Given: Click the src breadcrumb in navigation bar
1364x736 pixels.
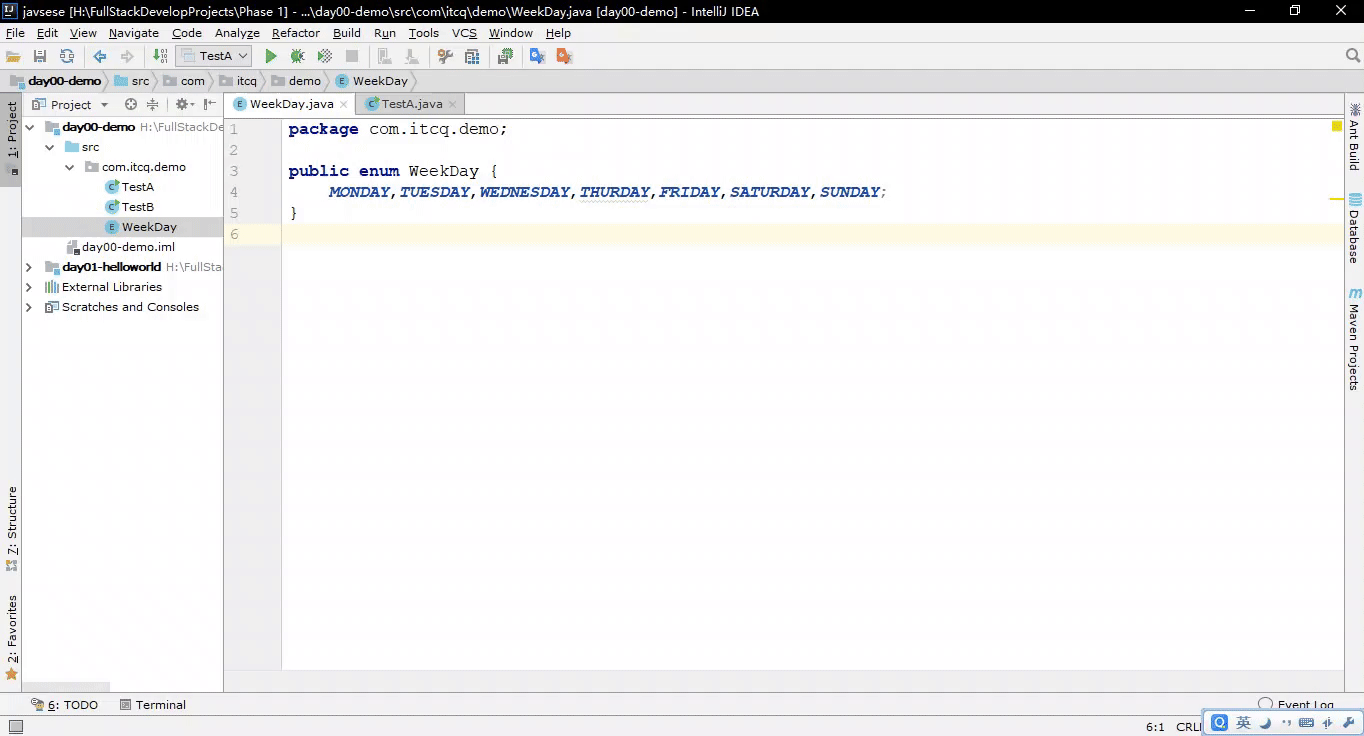Looking at the screenshot, I should [x=132, y=81].
